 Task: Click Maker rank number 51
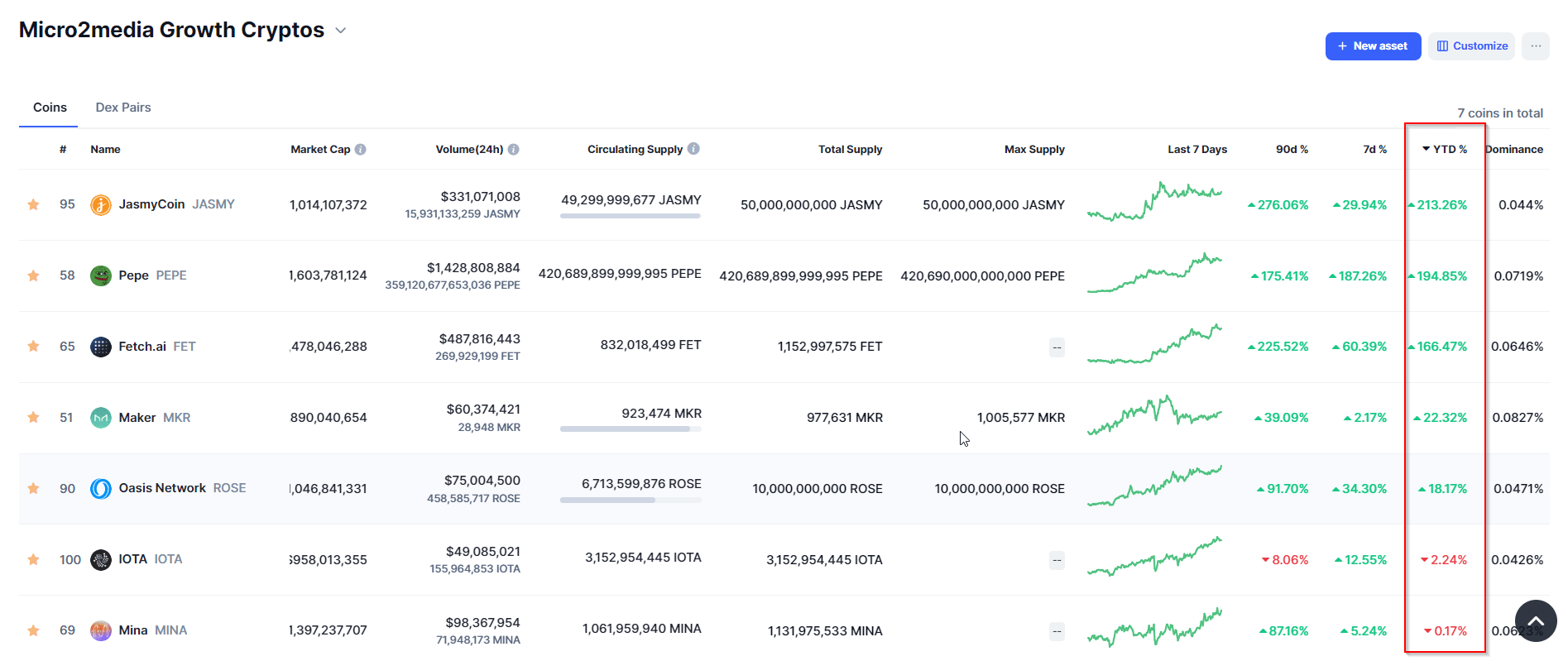tap(66, 418)
